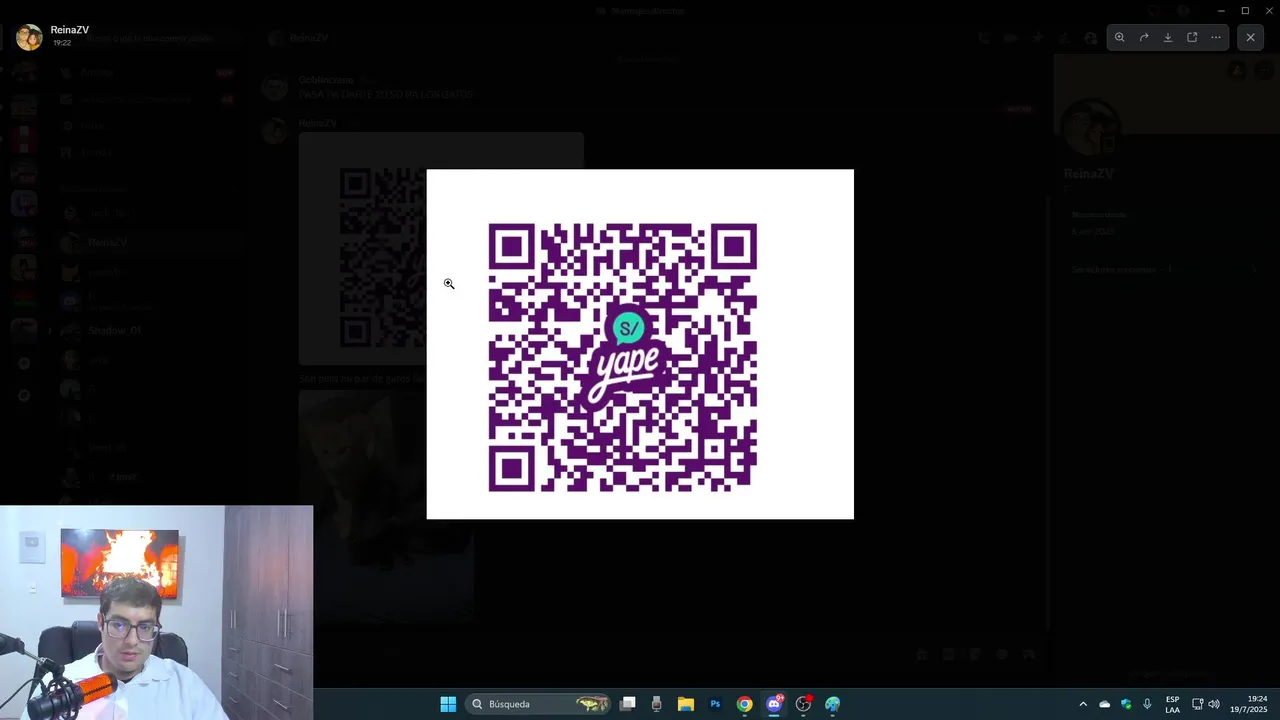
Task: Click the 19:22 timestamp under the sender name
Action: (x=62, y=43)
